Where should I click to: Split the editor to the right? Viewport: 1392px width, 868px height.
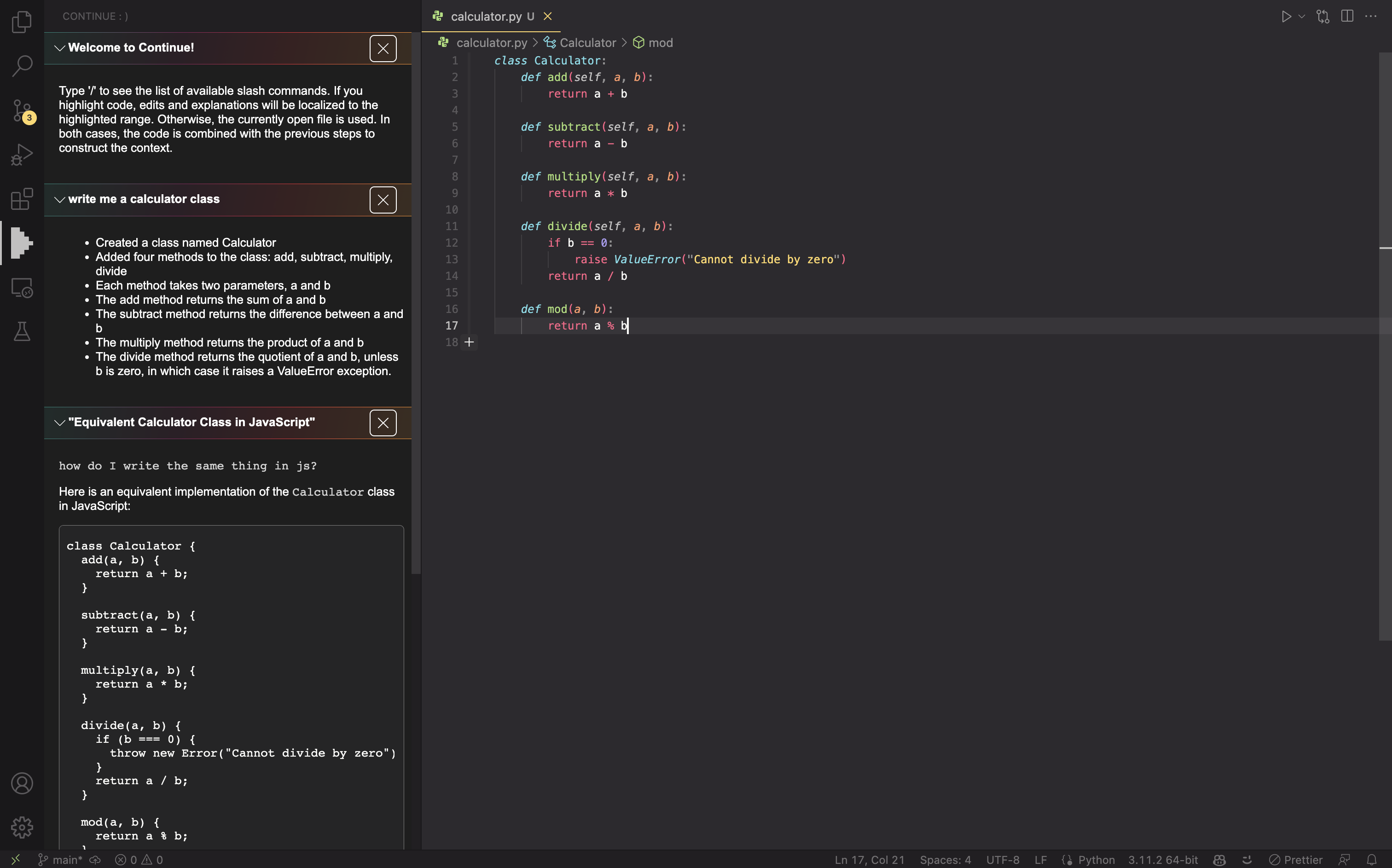click(x=1347, y=16)
